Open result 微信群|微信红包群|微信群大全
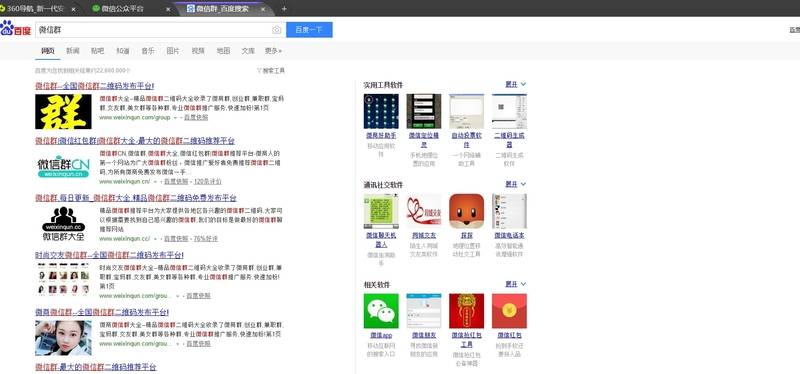 point(135,141)
